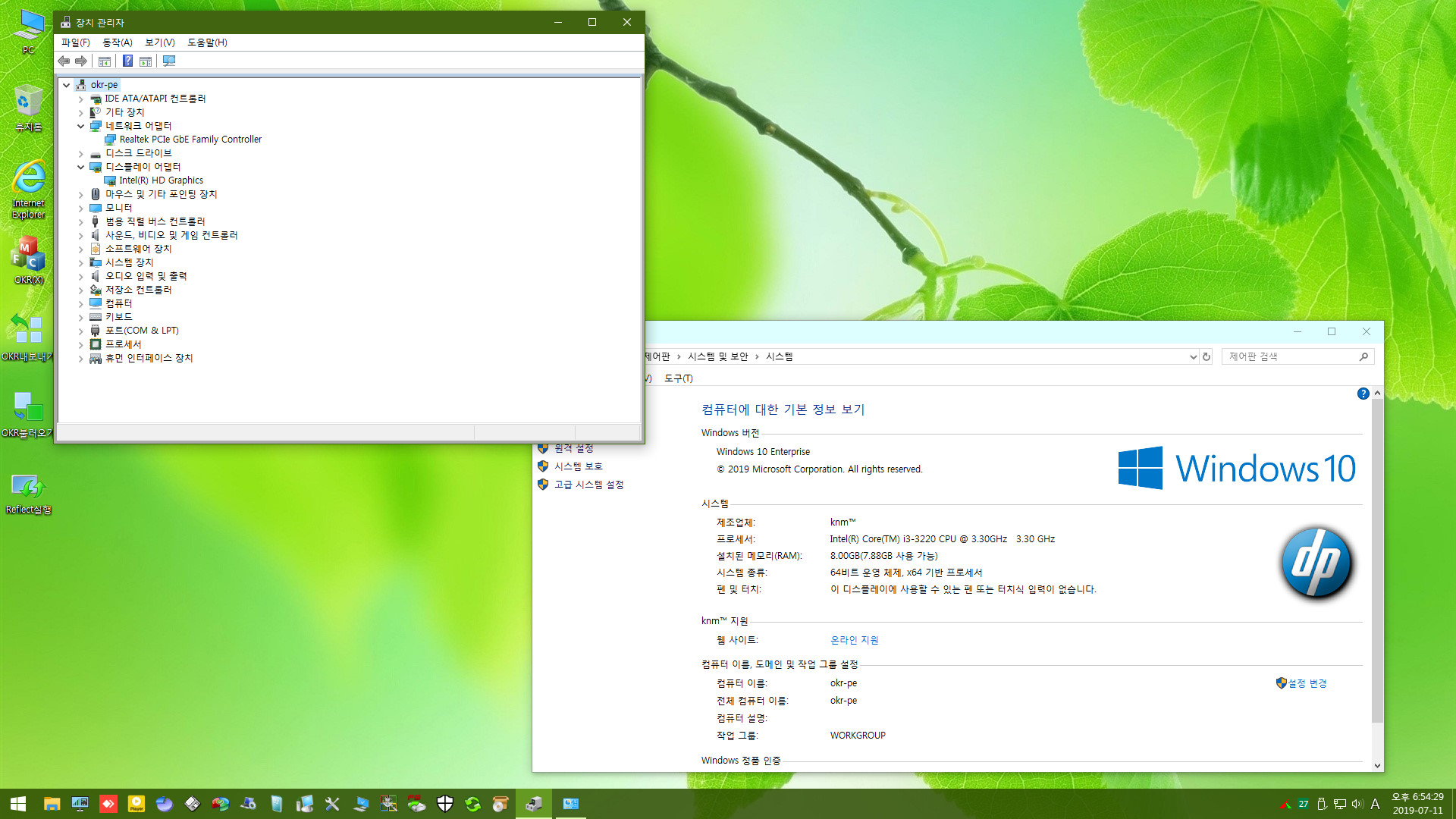
Task: Open the Recycle Bin (휴지통) desktop icon
Action: point(29,108)
